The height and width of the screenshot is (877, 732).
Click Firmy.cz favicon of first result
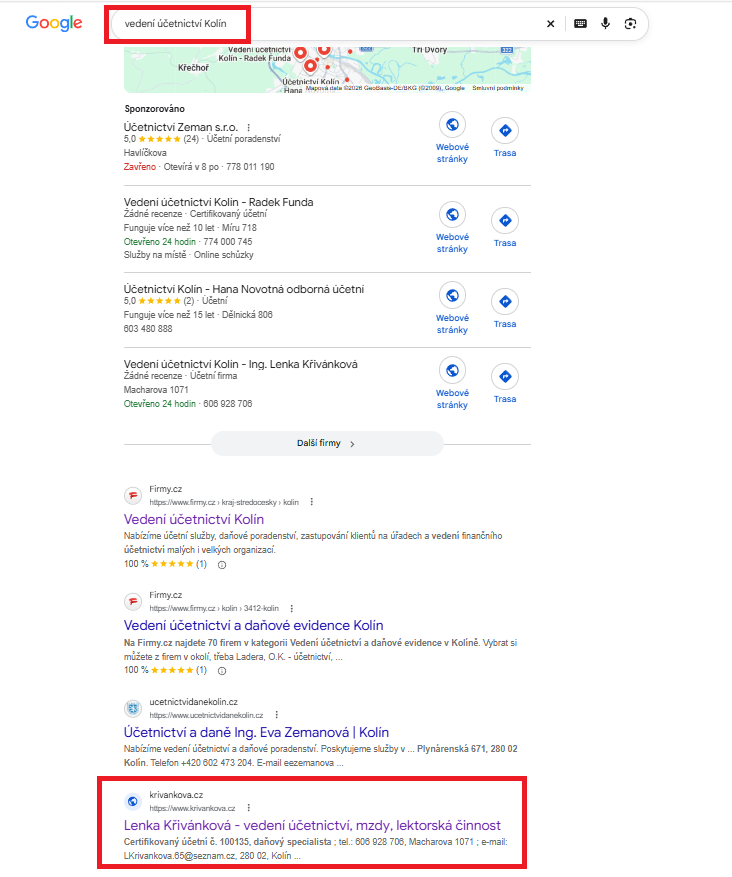click(133, 495)
